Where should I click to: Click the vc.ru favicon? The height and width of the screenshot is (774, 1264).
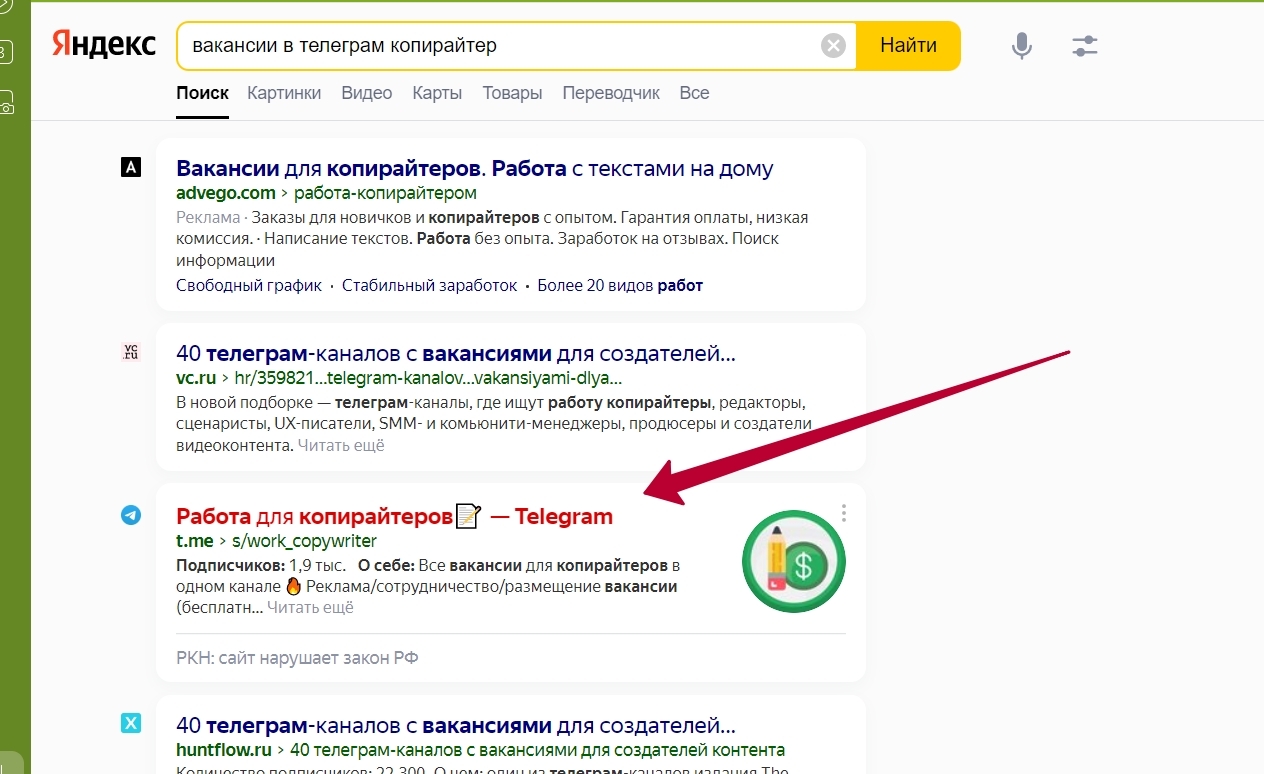click(x=130, y=352)
